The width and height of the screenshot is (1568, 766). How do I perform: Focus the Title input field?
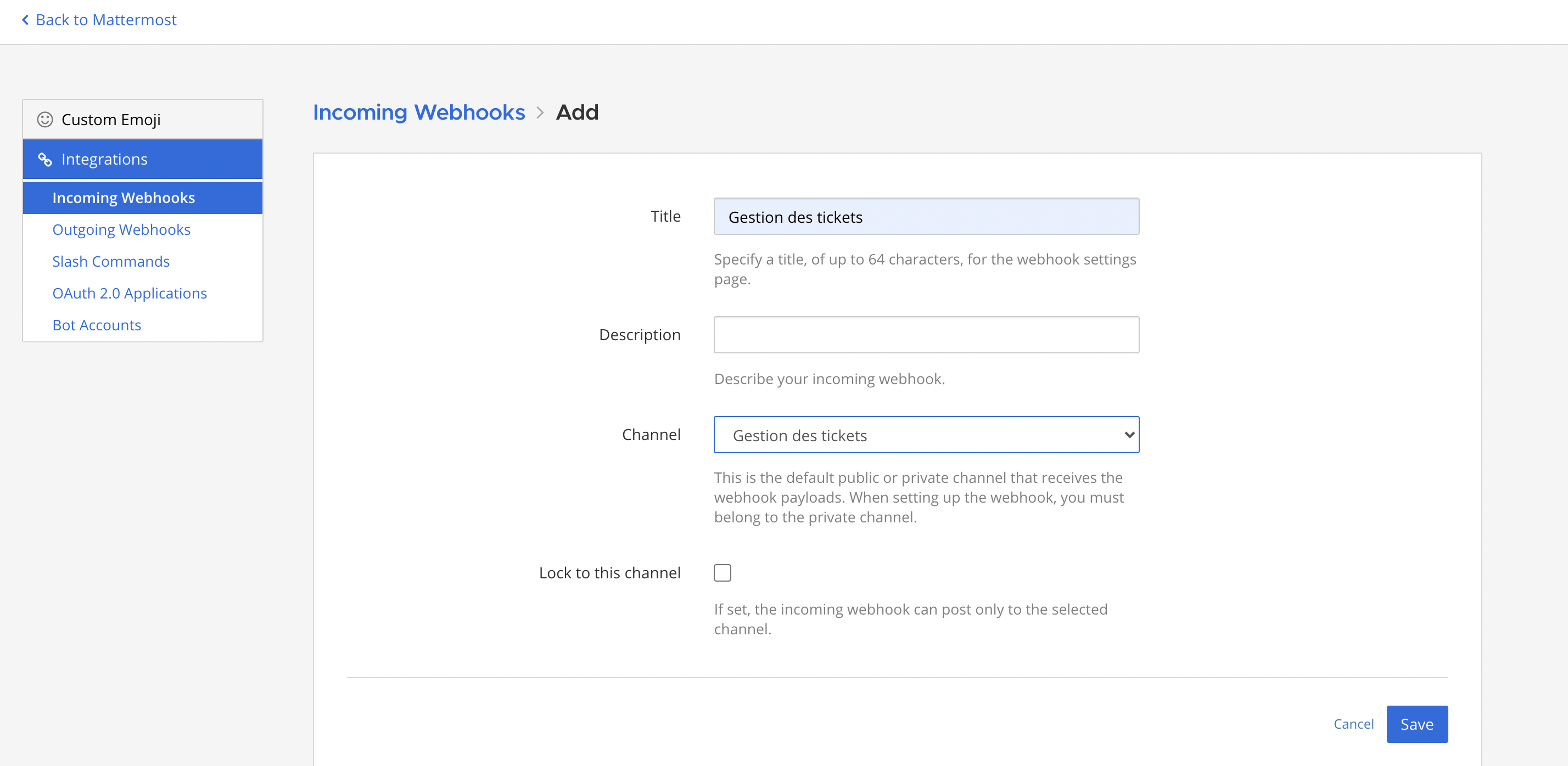tap(926, 217)
